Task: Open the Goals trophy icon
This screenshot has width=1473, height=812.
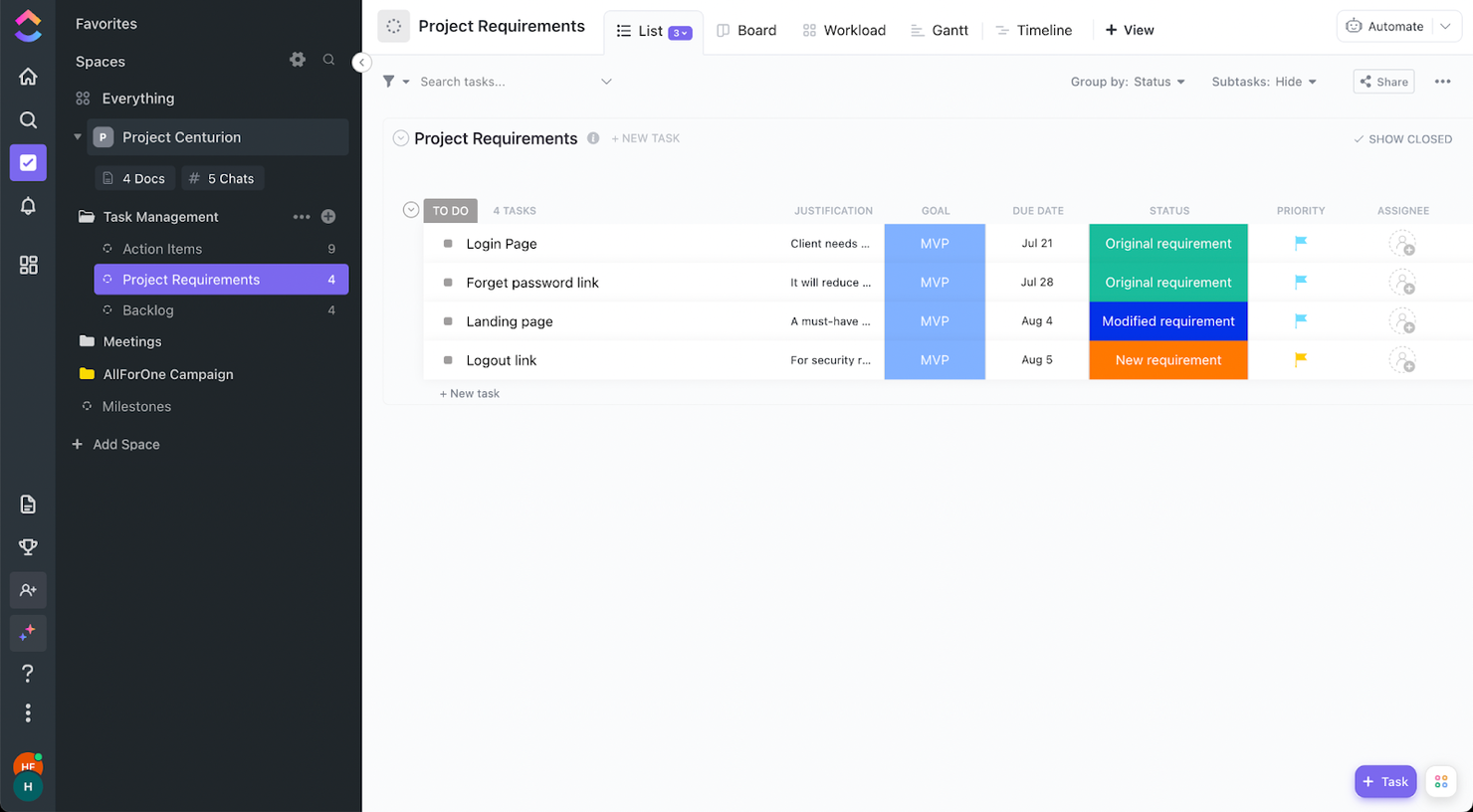Action: tap(28, 547)
